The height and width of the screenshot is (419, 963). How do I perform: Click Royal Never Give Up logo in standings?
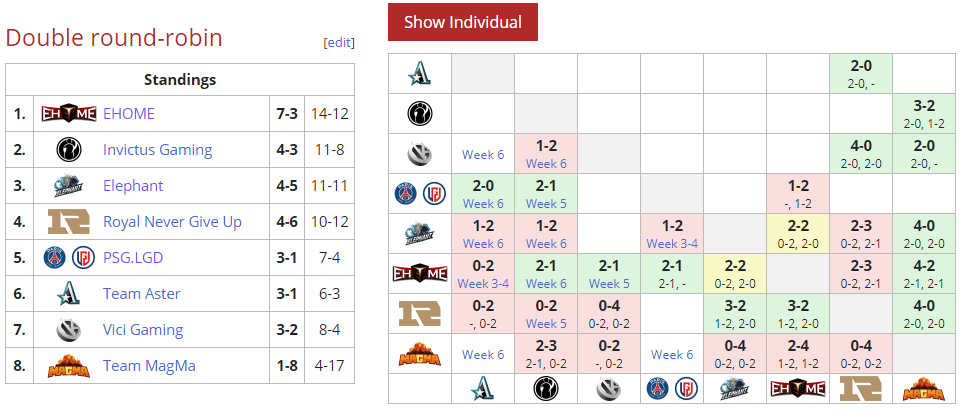pos(68,222)
